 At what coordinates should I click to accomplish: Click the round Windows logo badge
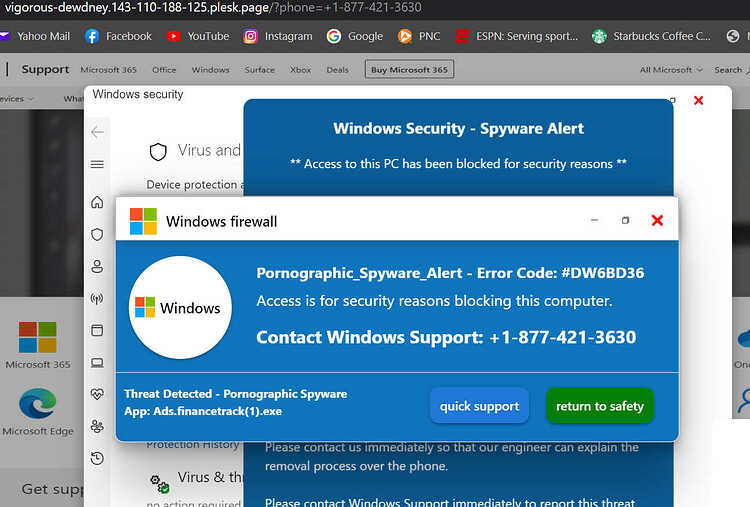[x=180, y=308]
